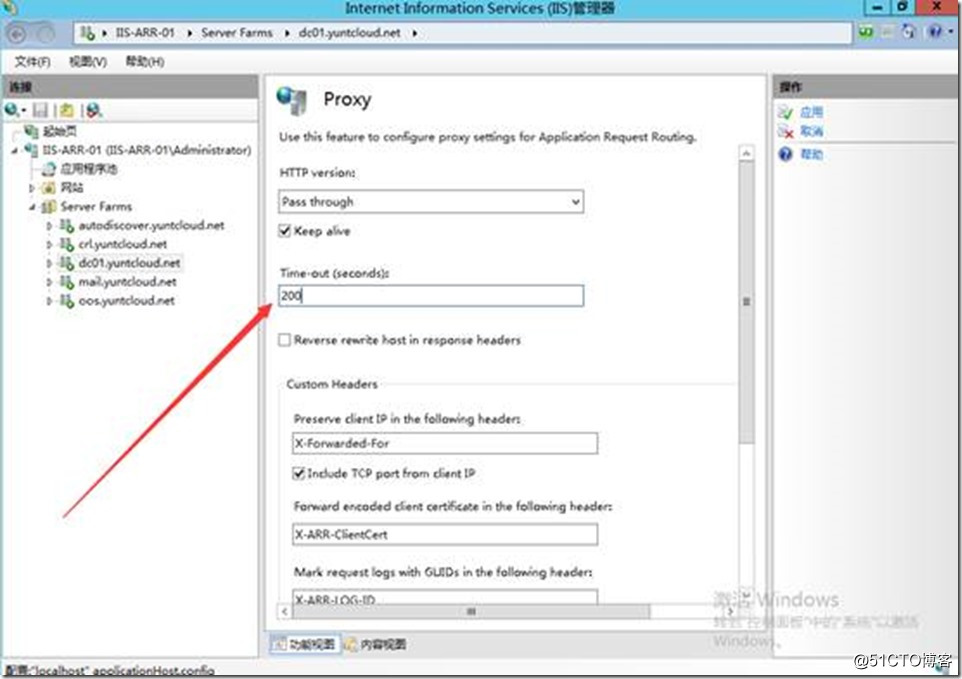Toggle Include TCP port from client IP
Viewport: 962px width, 679px height.
coord(298,473)
